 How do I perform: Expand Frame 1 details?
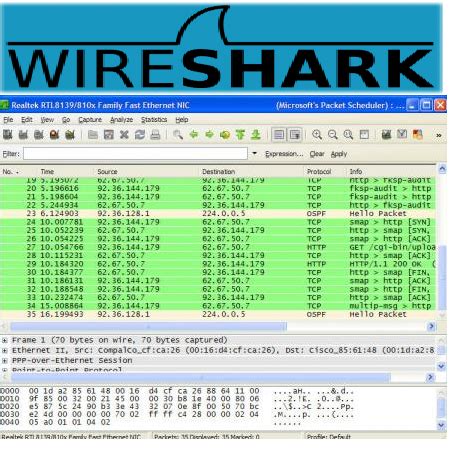(x=5, y=341)
